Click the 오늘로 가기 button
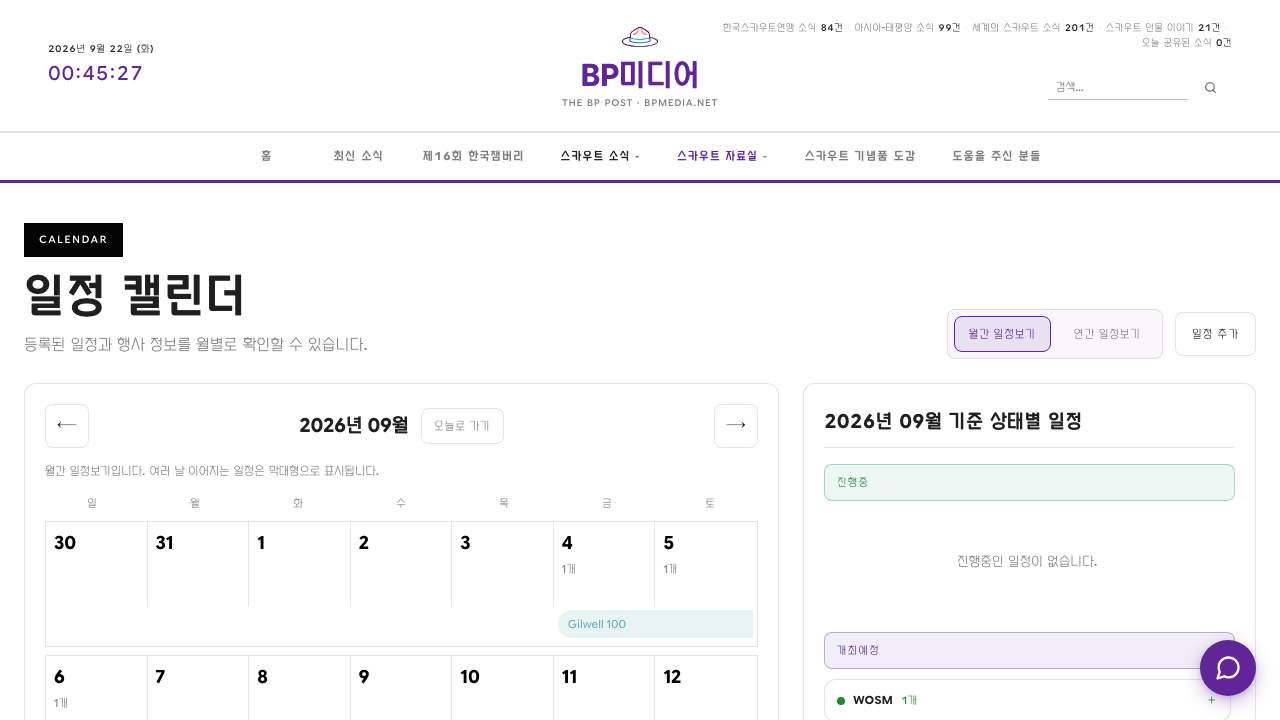The width and height of the screenshot is (1280, 720). click(x=462, y=426)
